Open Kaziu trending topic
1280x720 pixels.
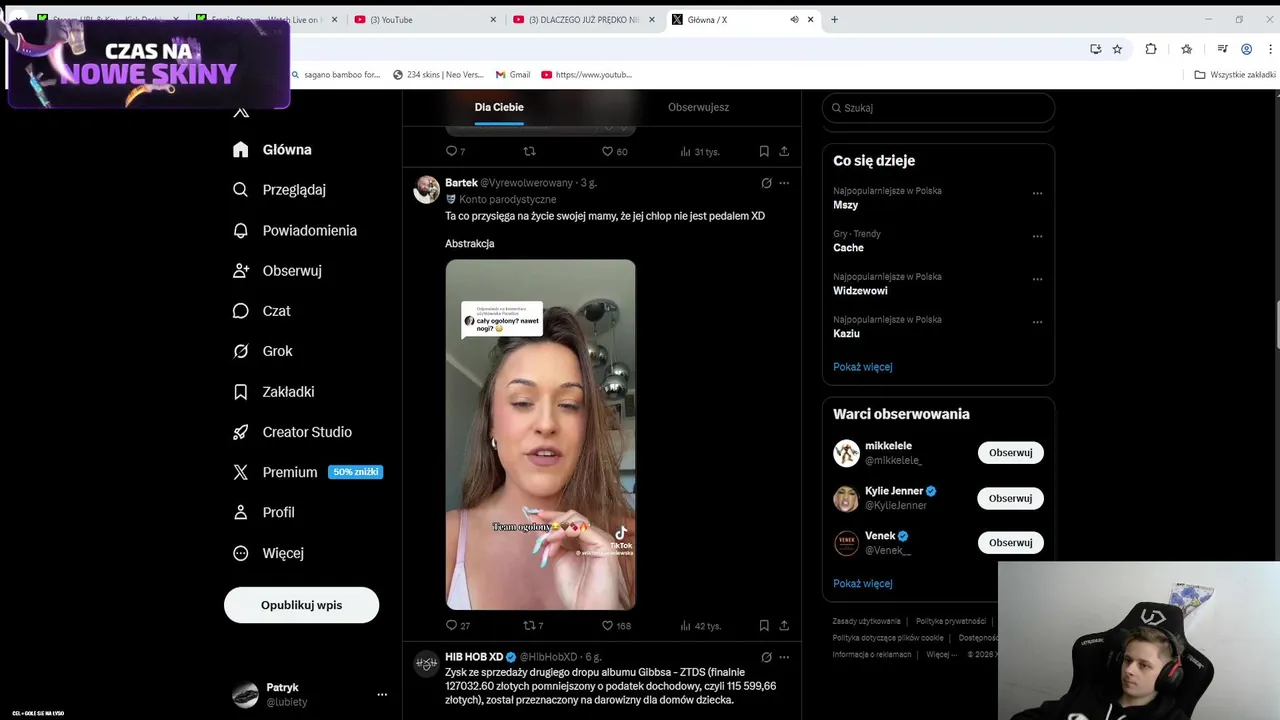point(846,333)
